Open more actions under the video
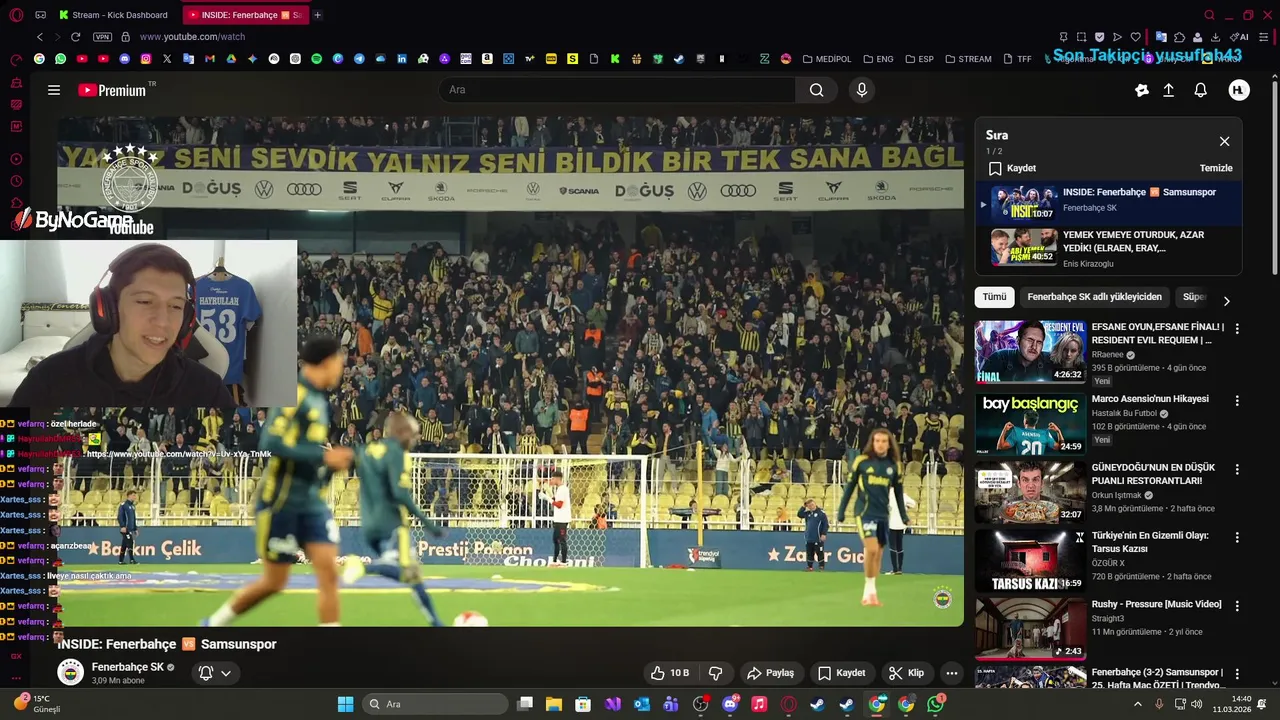 (952, 673)
